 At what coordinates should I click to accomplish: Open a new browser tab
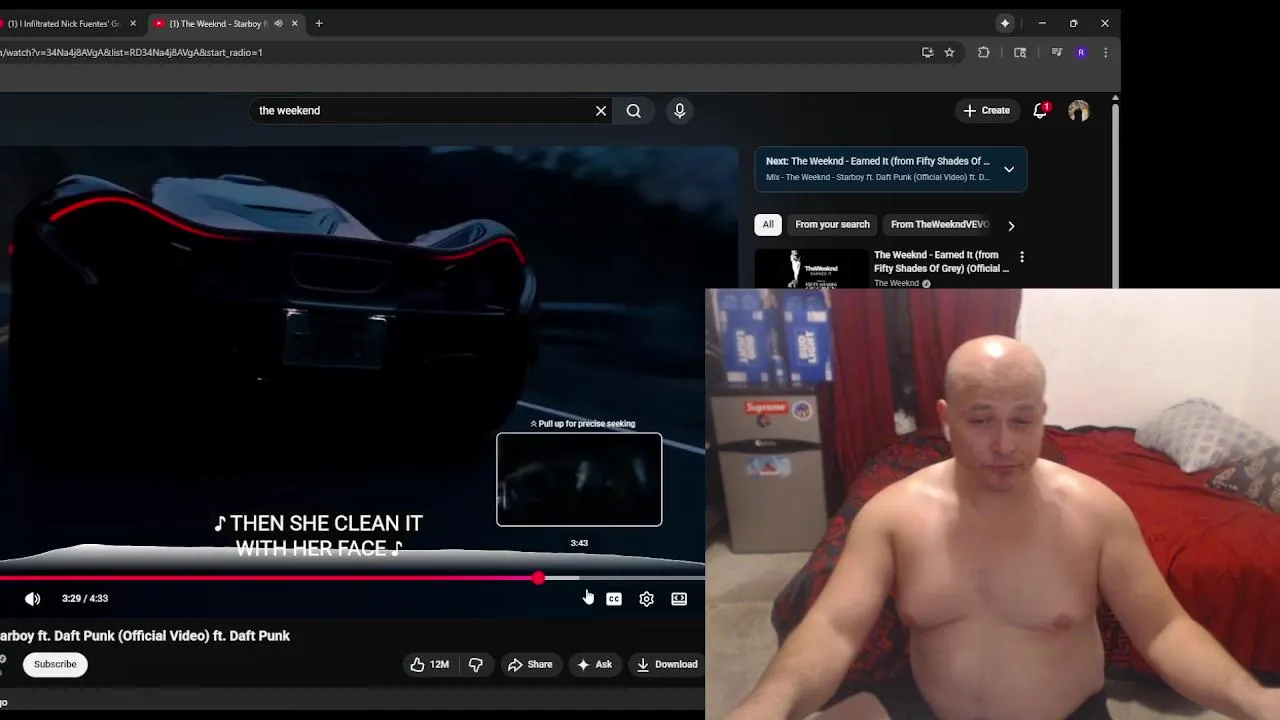click(x=319, y=24)
